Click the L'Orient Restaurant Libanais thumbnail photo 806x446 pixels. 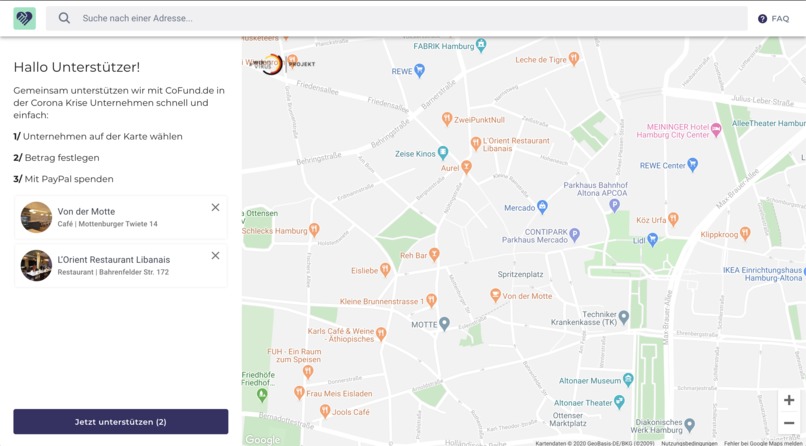pos(36,266)
